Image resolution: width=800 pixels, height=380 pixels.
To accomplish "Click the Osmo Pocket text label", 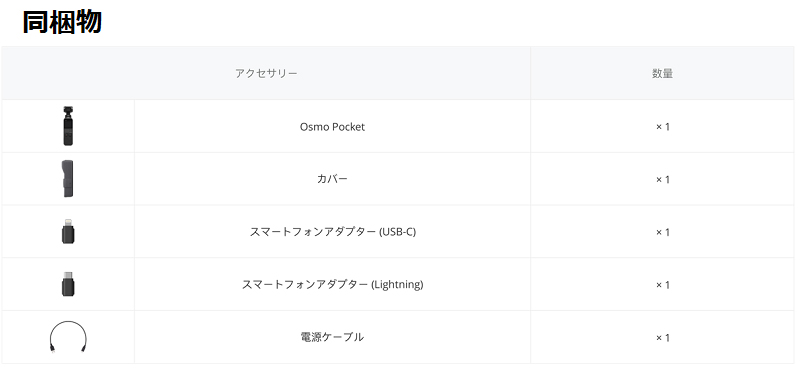I will 332,126.
